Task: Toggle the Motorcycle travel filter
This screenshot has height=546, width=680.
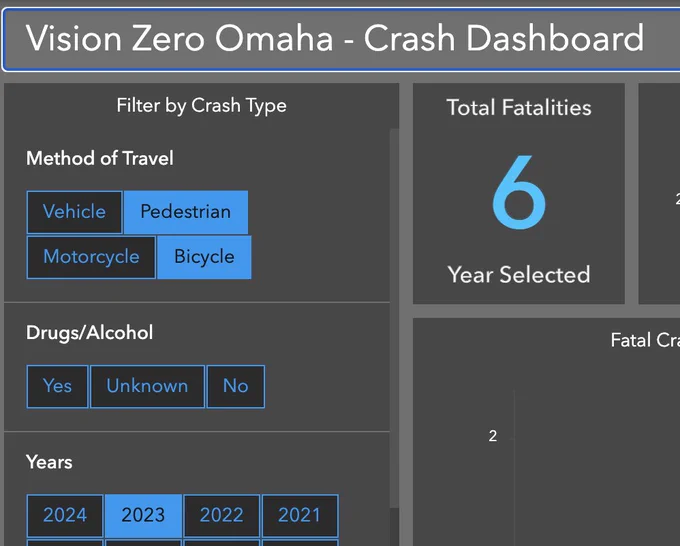Action: pyautogui.click(x=91, y=257)
